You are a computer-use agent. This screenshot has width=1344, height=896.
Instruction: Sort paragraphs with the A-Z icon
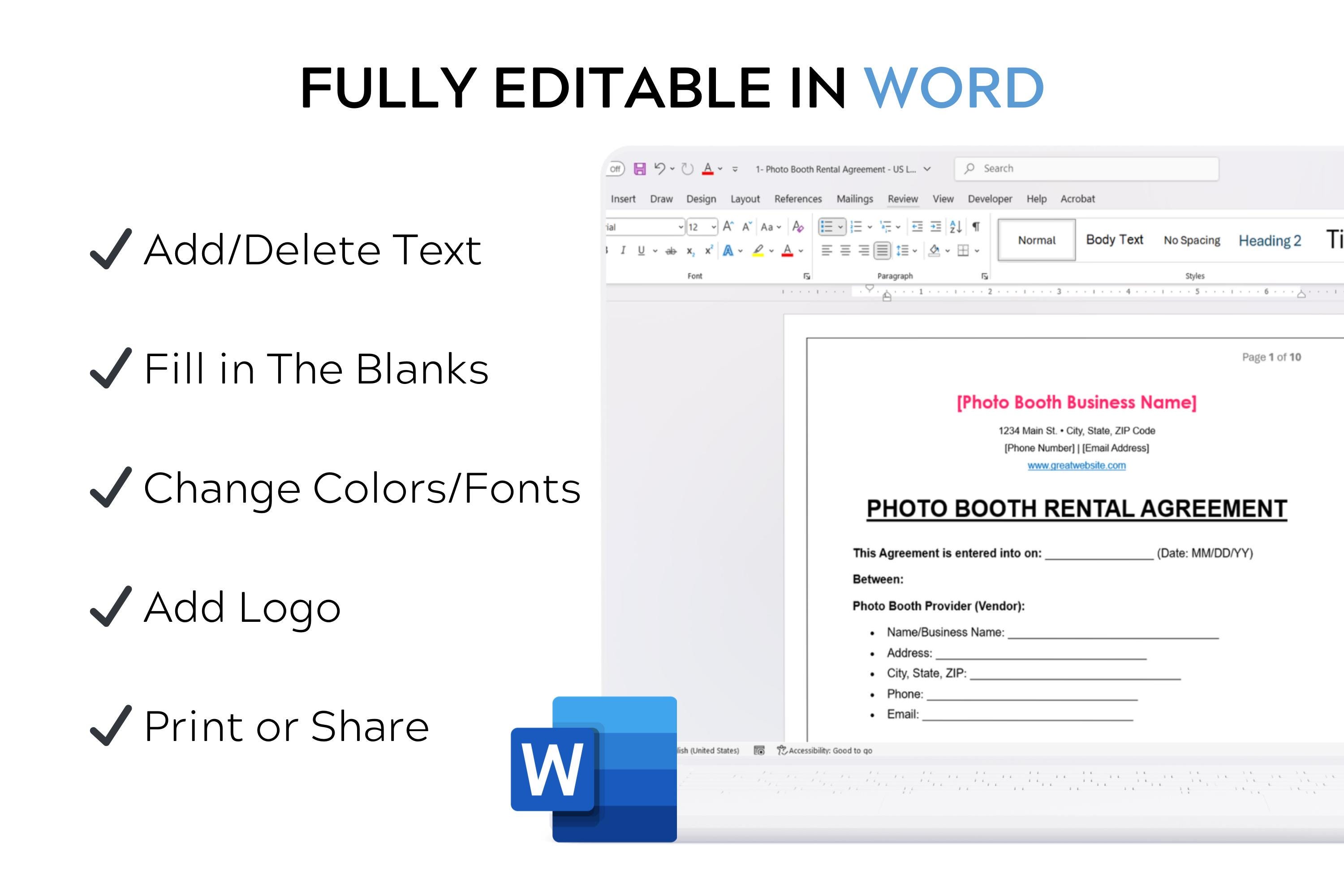pos(956,227)
